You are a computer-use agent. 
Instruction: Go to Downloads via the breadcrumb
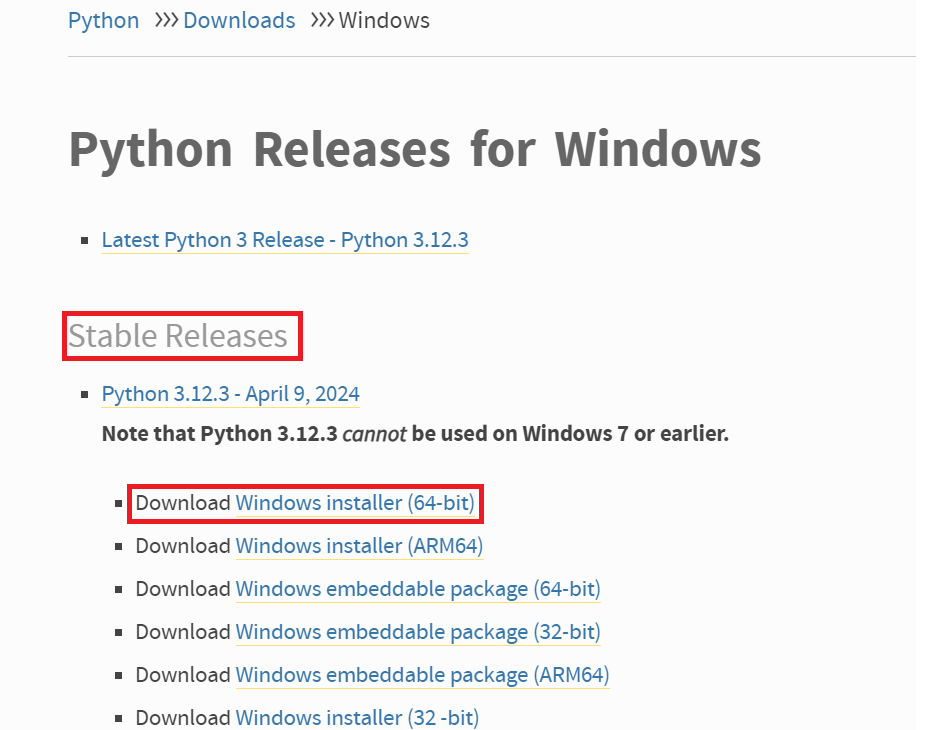239,20
